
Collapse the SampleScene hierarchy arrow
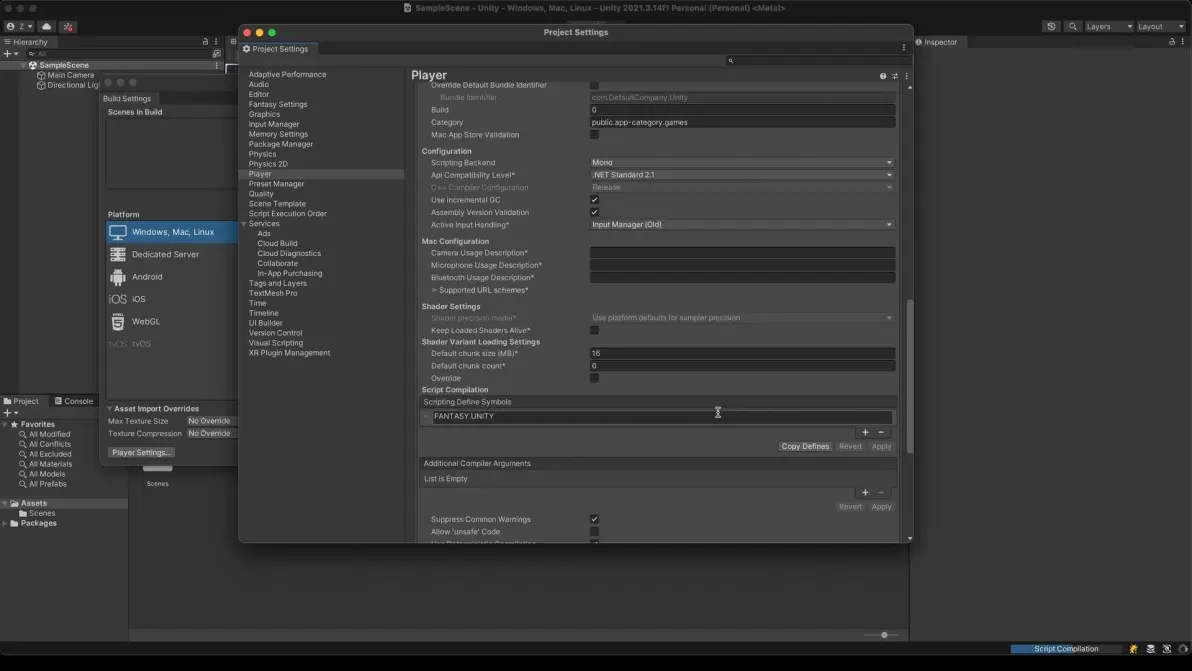(x=24, y=65)
